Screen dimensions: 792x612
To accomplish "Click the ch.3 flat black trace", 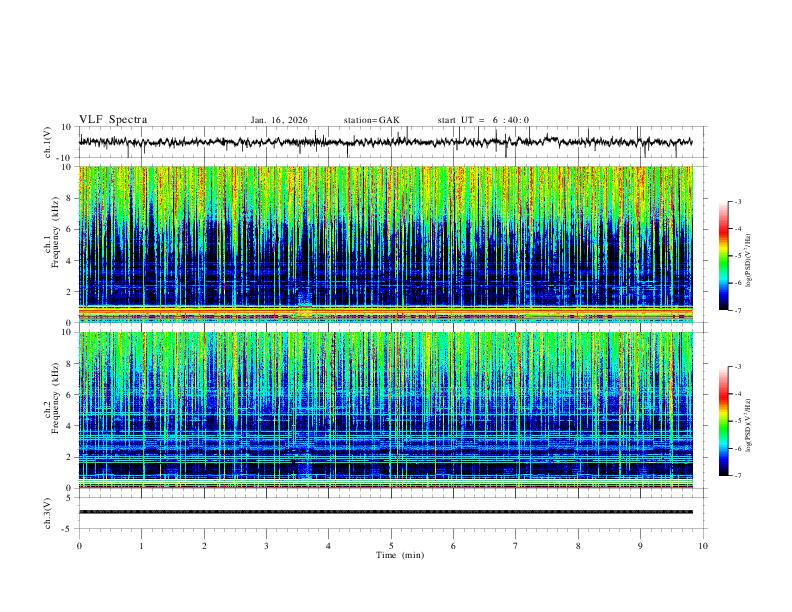I will pos(386,512).
